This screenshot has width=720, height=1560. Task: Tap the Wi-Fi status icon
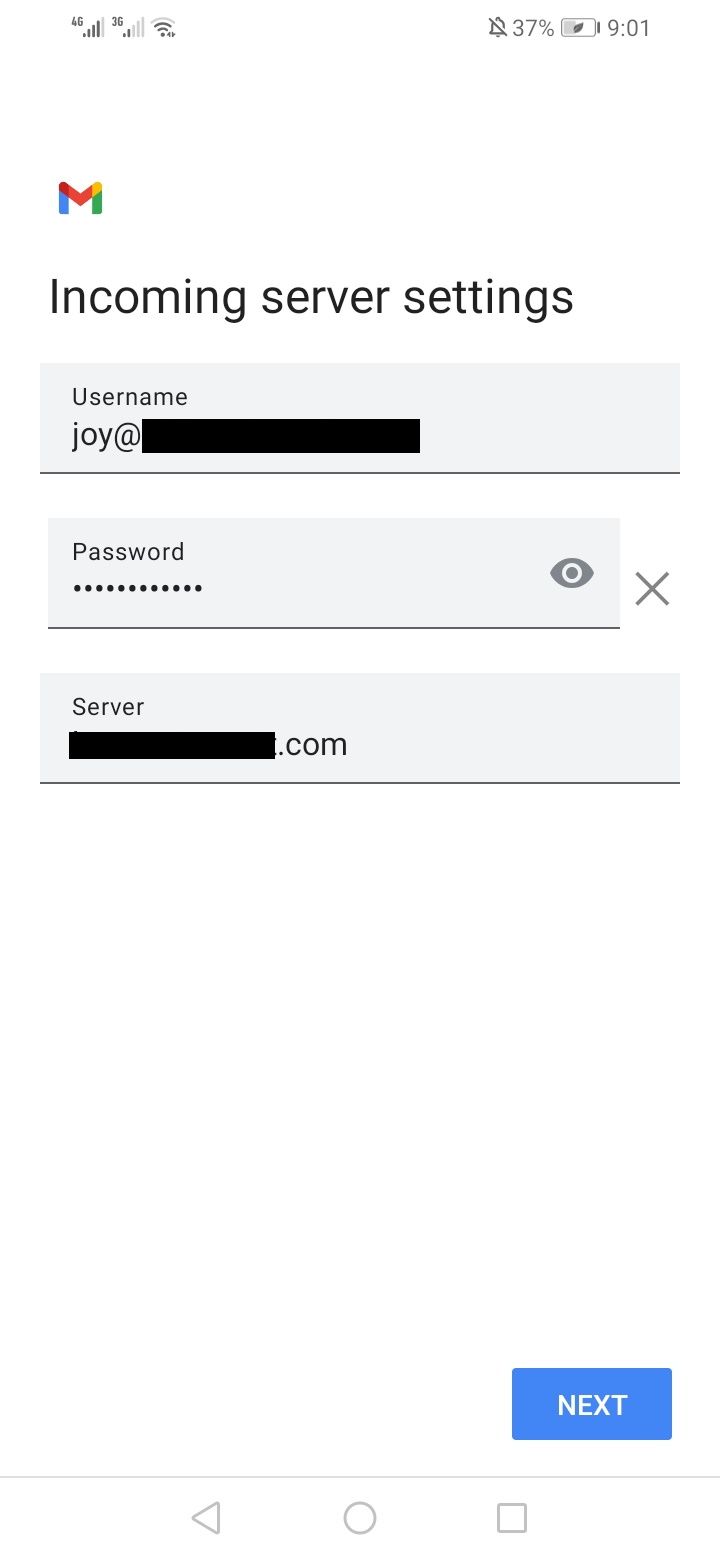[x=165, y=28]
